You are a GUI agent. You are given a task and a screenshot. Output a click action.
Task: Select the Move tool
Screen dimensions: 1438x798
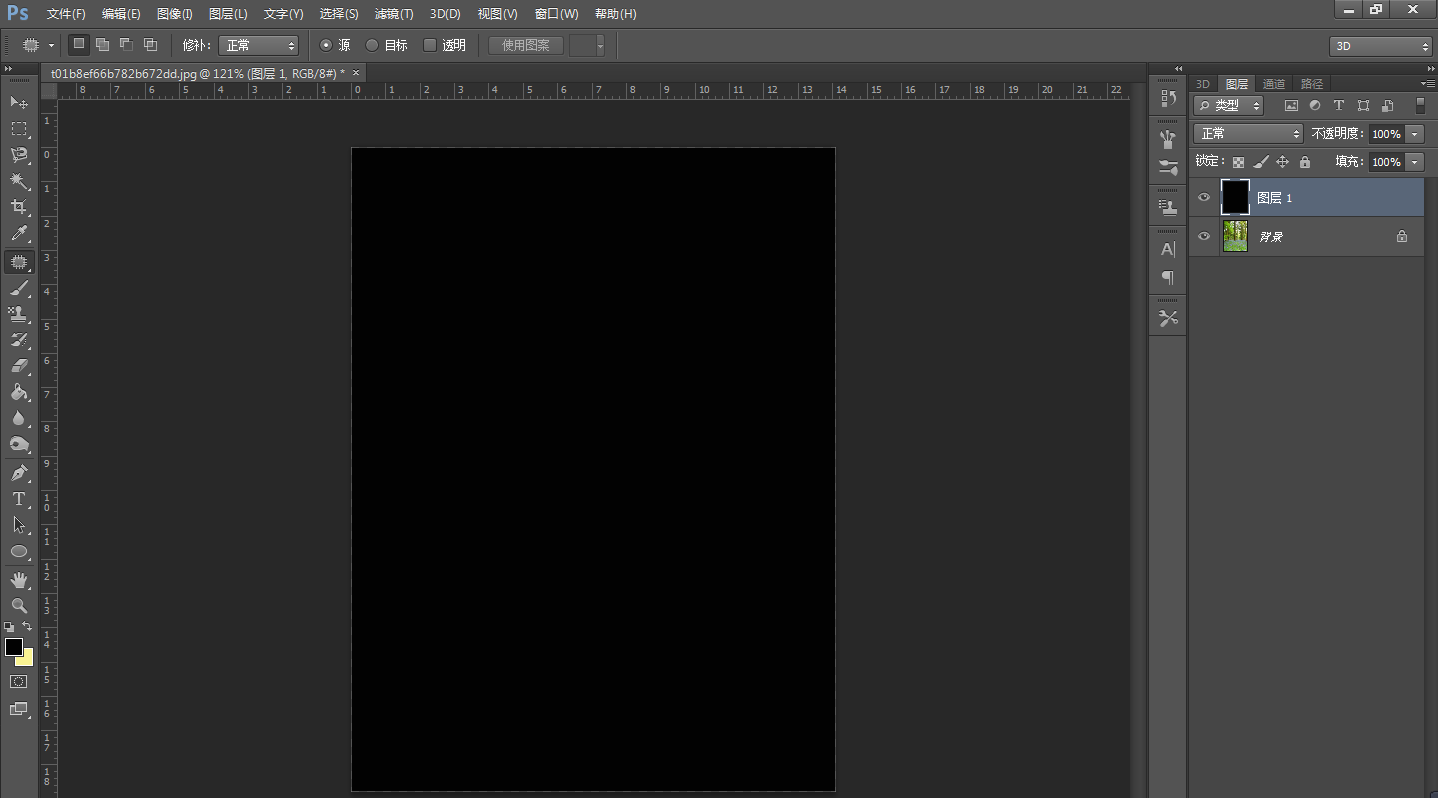(x=19, y=102)
